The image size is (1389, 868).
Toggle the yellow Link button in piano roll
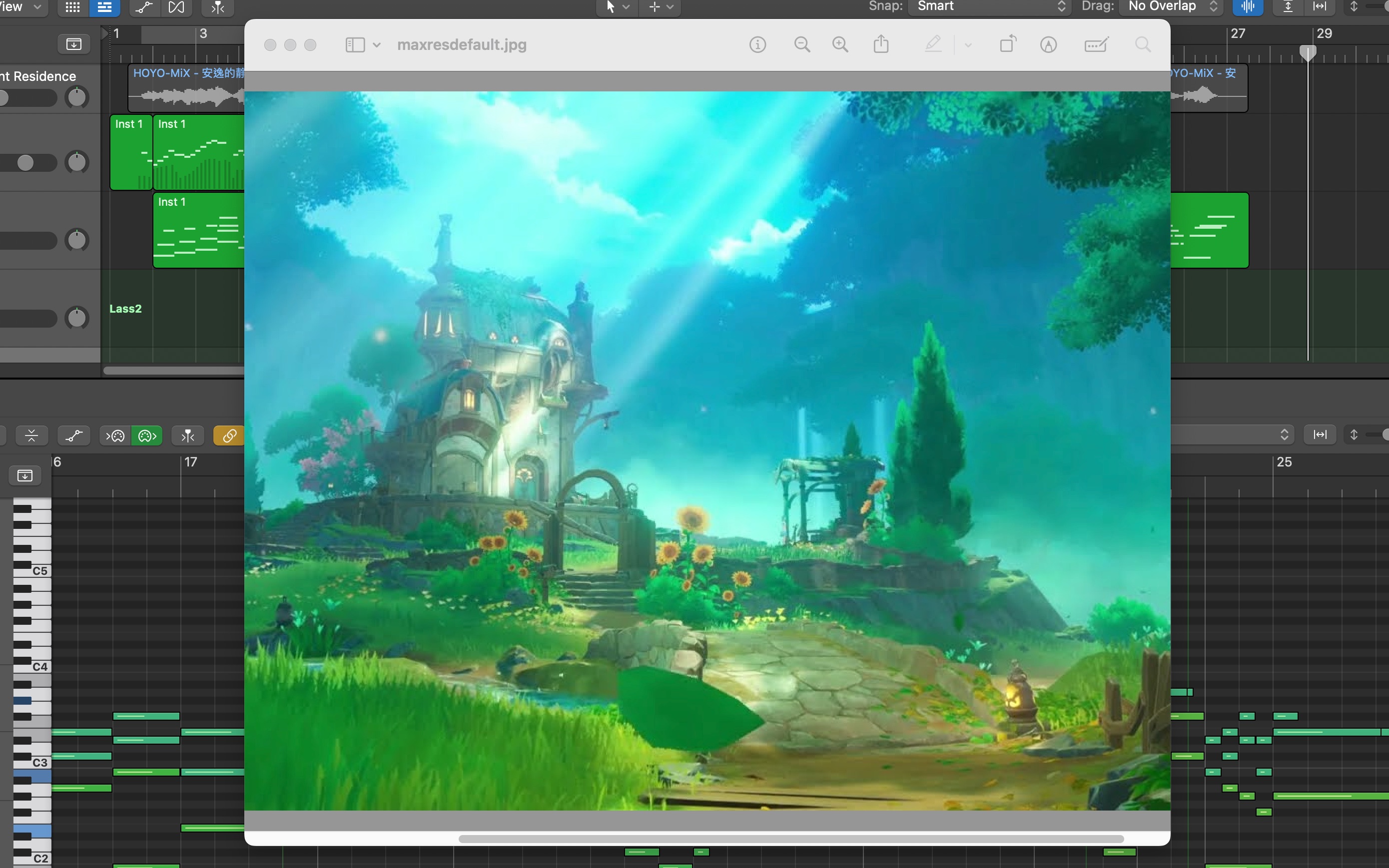[228, 435]
